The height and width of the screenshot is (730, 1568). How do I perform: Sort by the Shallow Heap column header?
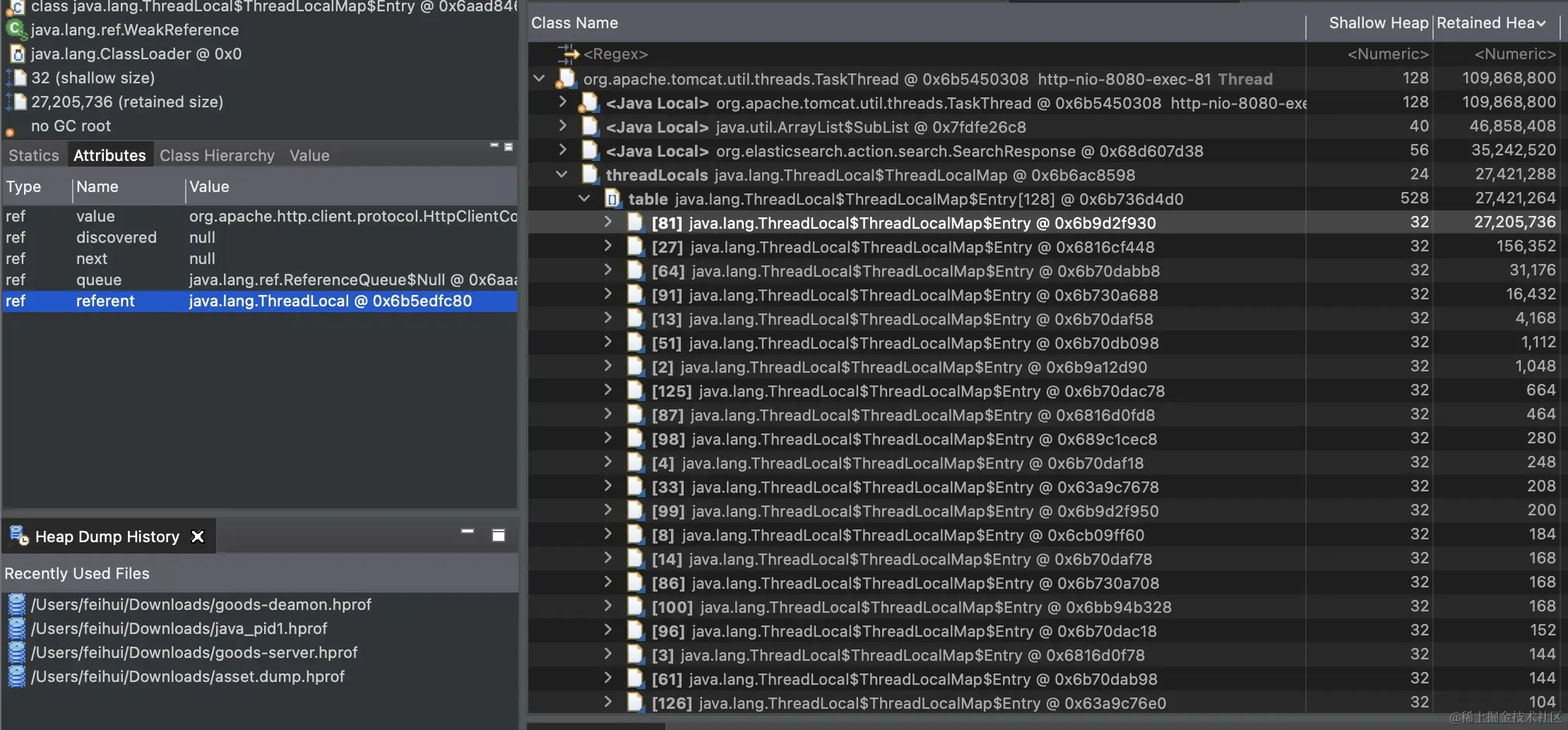[1370, 23]
